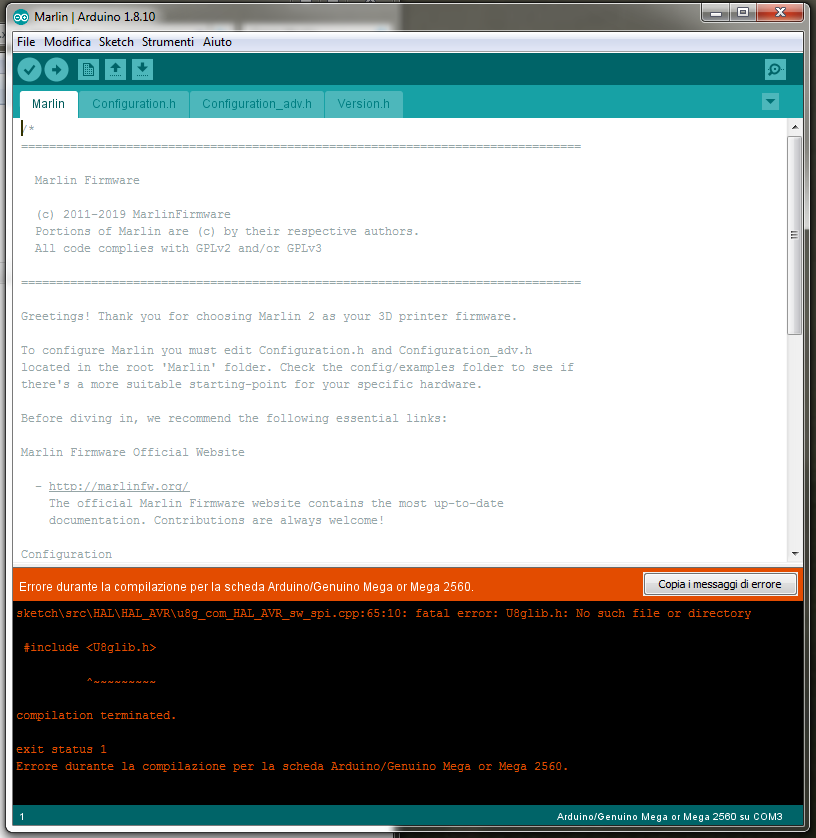The height and width of the screenshot is (838, 816).
Task: Click the board and COM3 port status text
Action: click(x=670, y=817)
